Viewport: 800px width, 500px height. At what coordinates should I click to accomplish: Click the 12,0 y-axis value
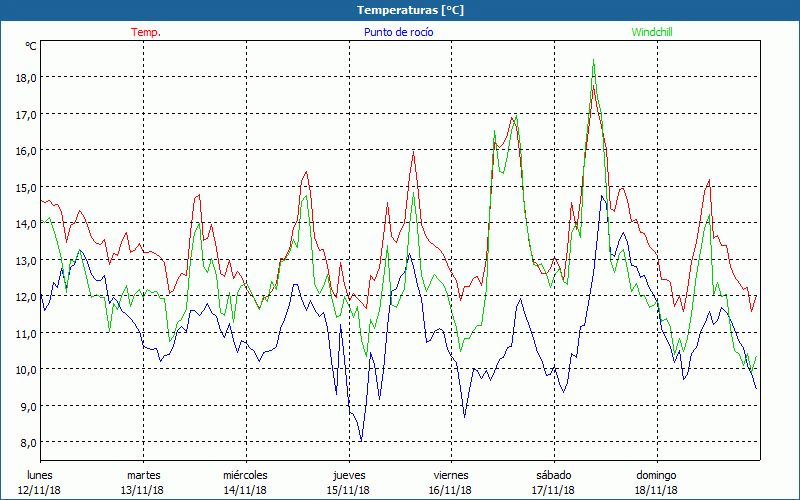[27, 297]
